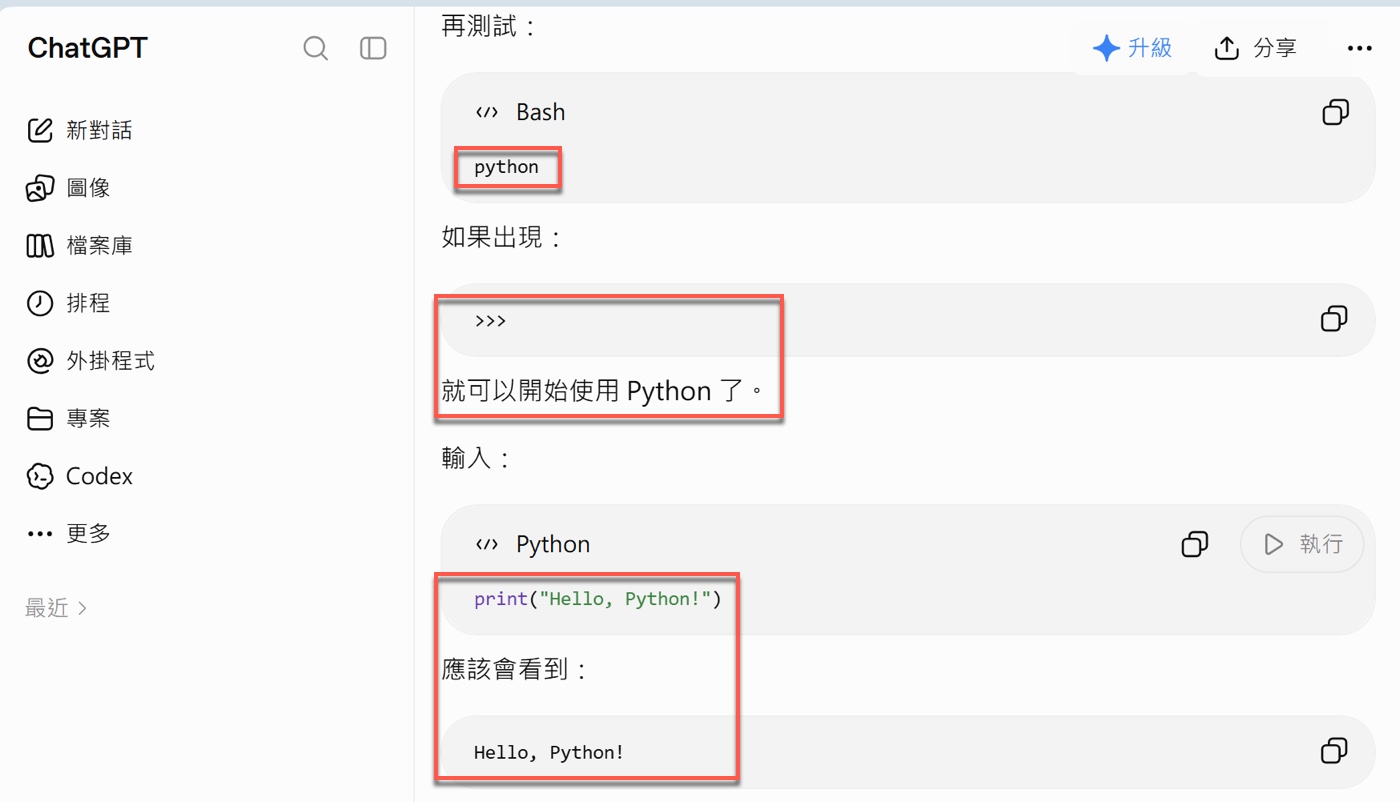
Task: Click the Python code language icon
Action: point(487,544)
